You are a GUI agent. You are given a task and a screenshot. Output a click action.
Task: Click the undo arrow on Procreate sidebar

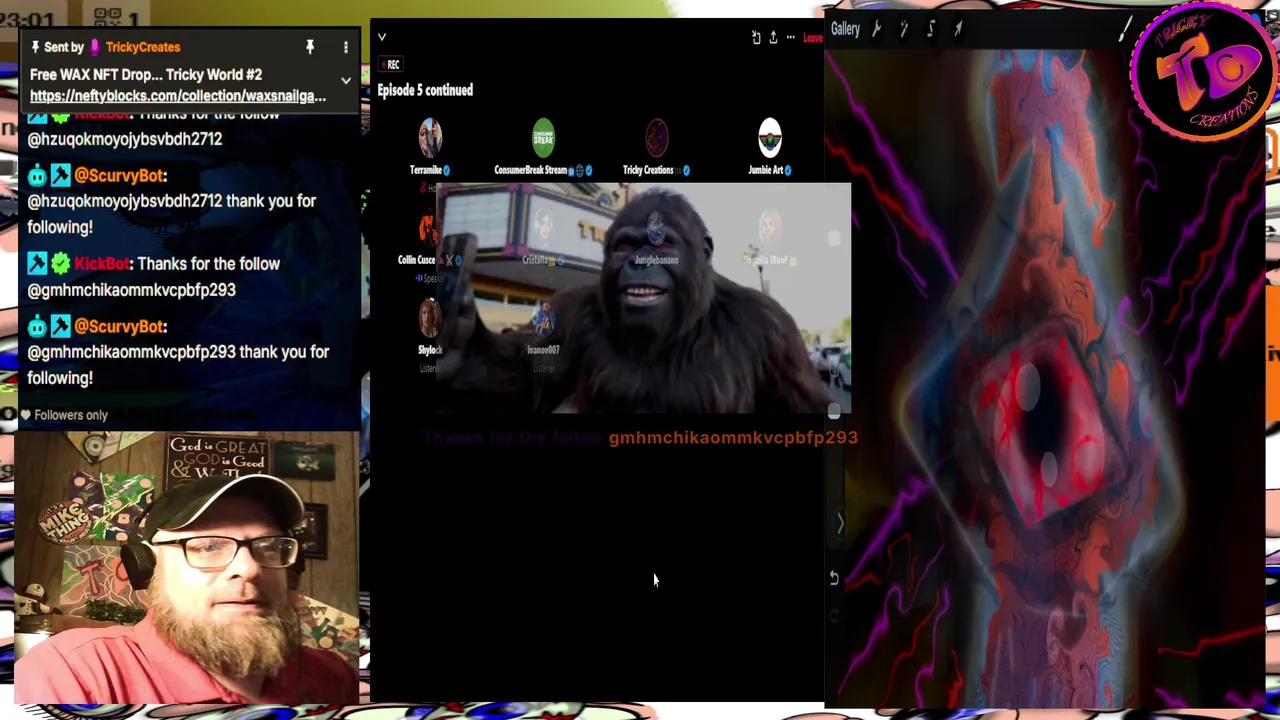click(834, 578)
